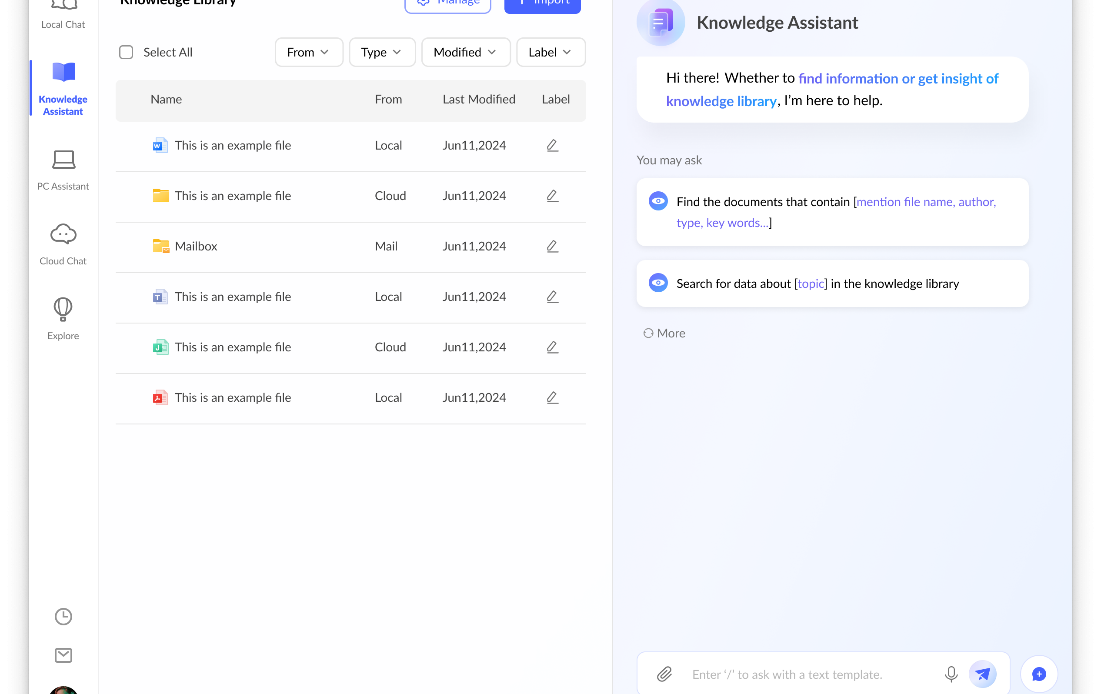Switch to Cloud Chat in sidebar
Image resolution: width=1101 pixels, height=694 pixels.
(x=63, y=243)
